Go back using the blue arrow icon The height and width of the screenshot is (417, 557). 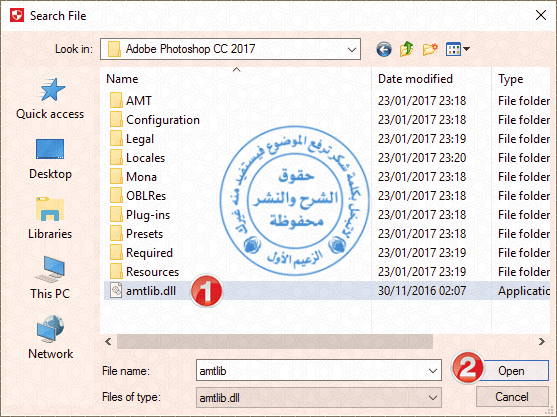pyautogui.click(x=384, y=49)
